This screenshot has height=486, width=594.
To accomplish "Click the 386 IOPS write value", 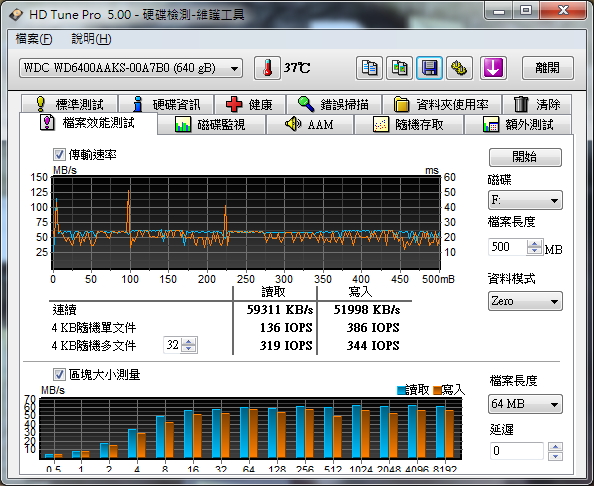I will (x=373, y=328).
